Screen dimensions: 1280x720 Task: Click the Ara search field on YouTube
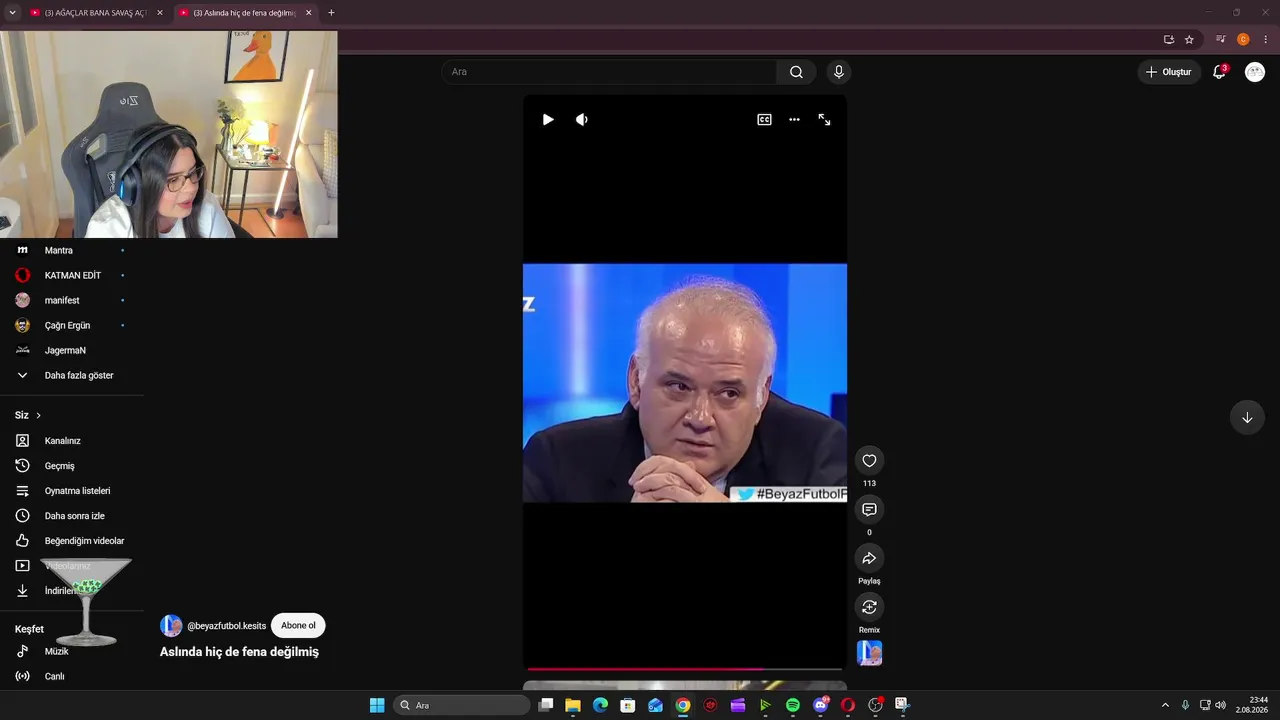tap(609, 72)
